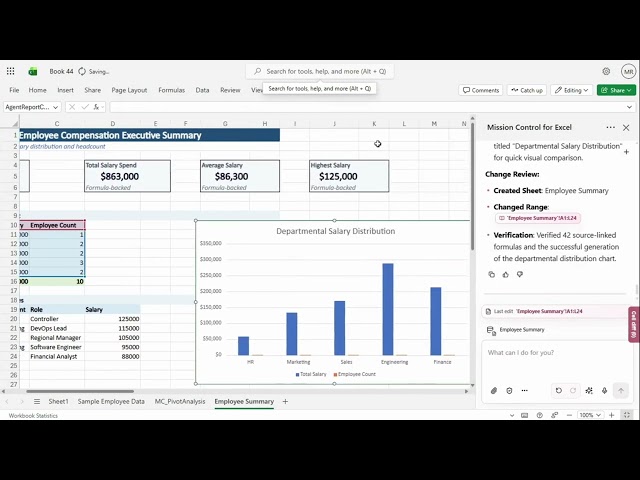The width and height of the screenshot is (640, 480).
Task: Click the sparkle AI icon in the prompt box
Action: pyautogui.click(x=589, y=391)
